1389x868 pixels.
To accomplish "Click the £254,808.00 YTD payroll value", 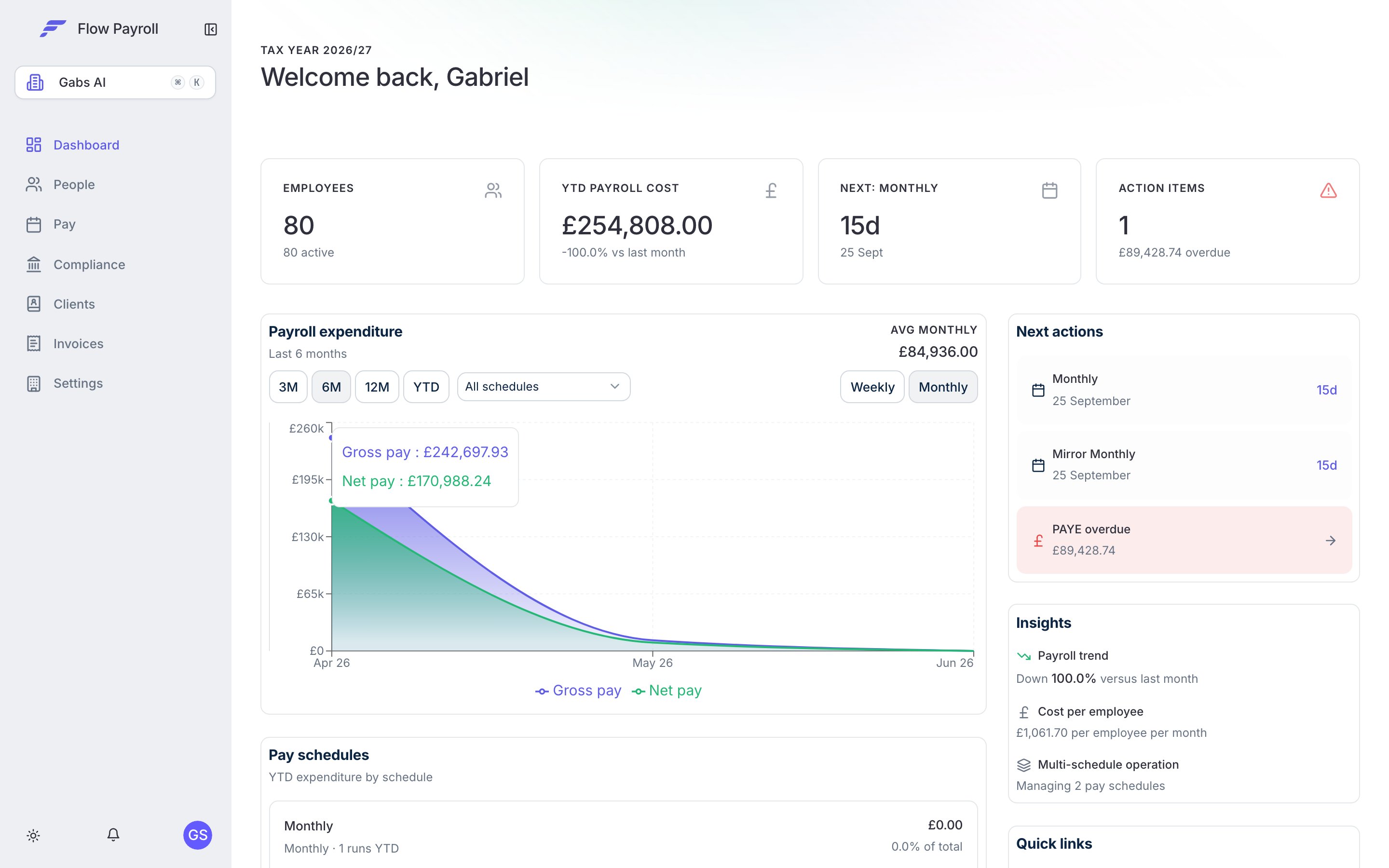I will [x=637, y=225].
